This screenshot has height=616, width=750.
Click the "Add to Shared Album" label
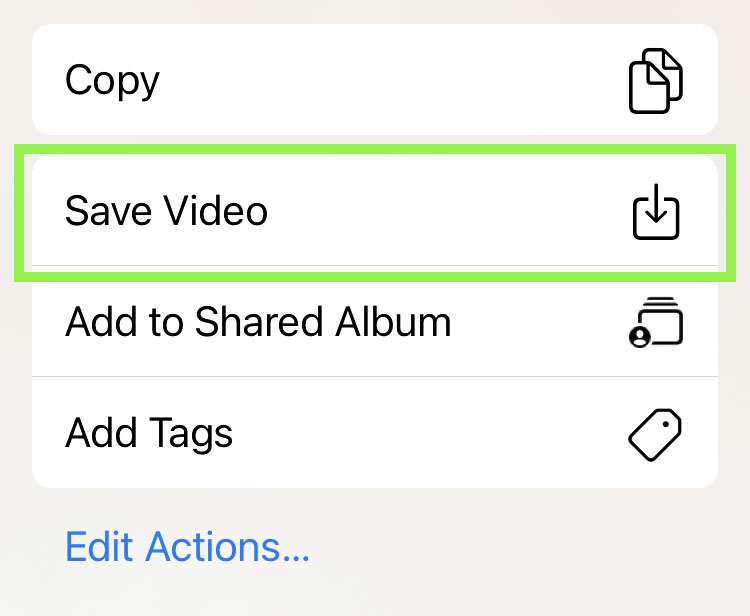pyautogui.click(x=258, y=322)
